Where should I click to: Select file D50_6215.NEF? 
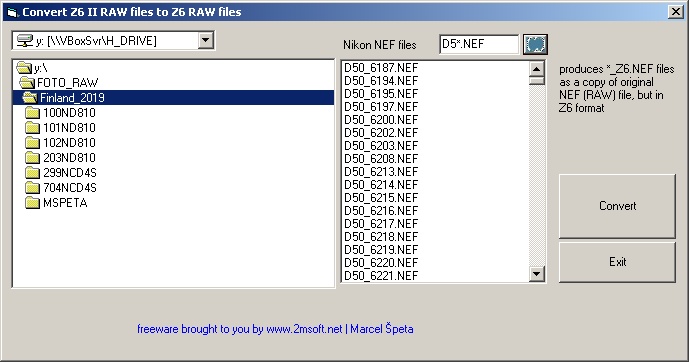click(381, 198)
